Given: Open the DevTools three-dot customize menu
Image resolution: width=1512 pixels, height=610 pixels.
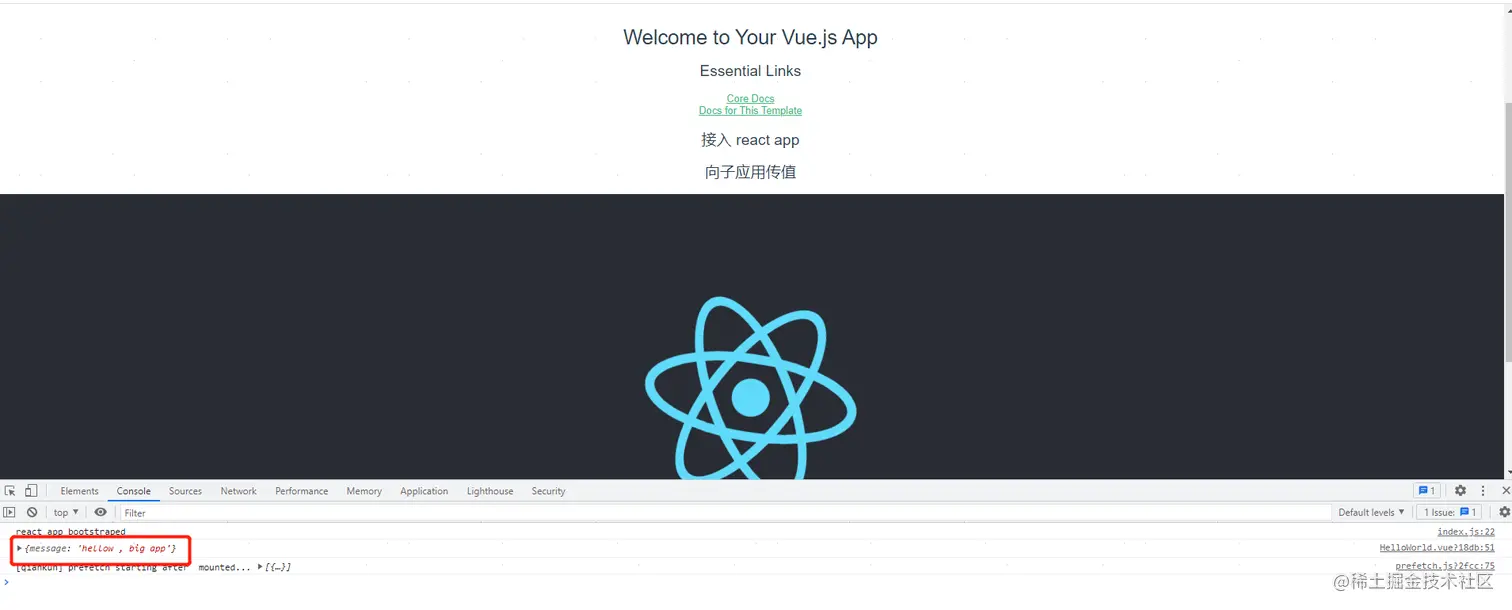Looking at the screenshot, I should (x=1483, y=491).
